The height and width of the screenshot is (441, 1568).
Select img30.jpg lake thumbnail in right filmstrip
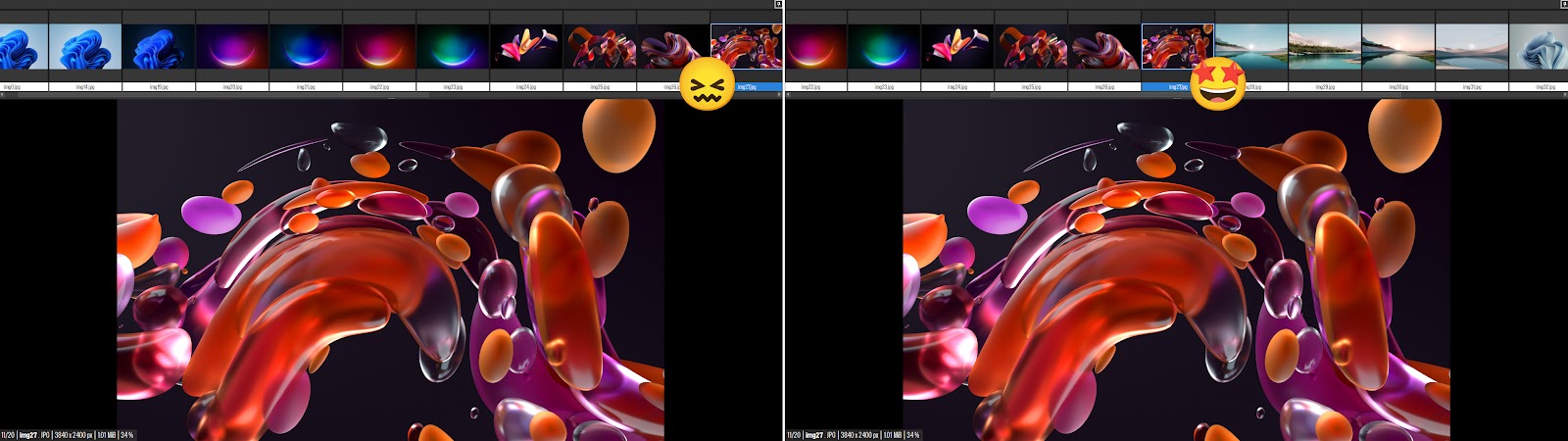coord(1398,46)
